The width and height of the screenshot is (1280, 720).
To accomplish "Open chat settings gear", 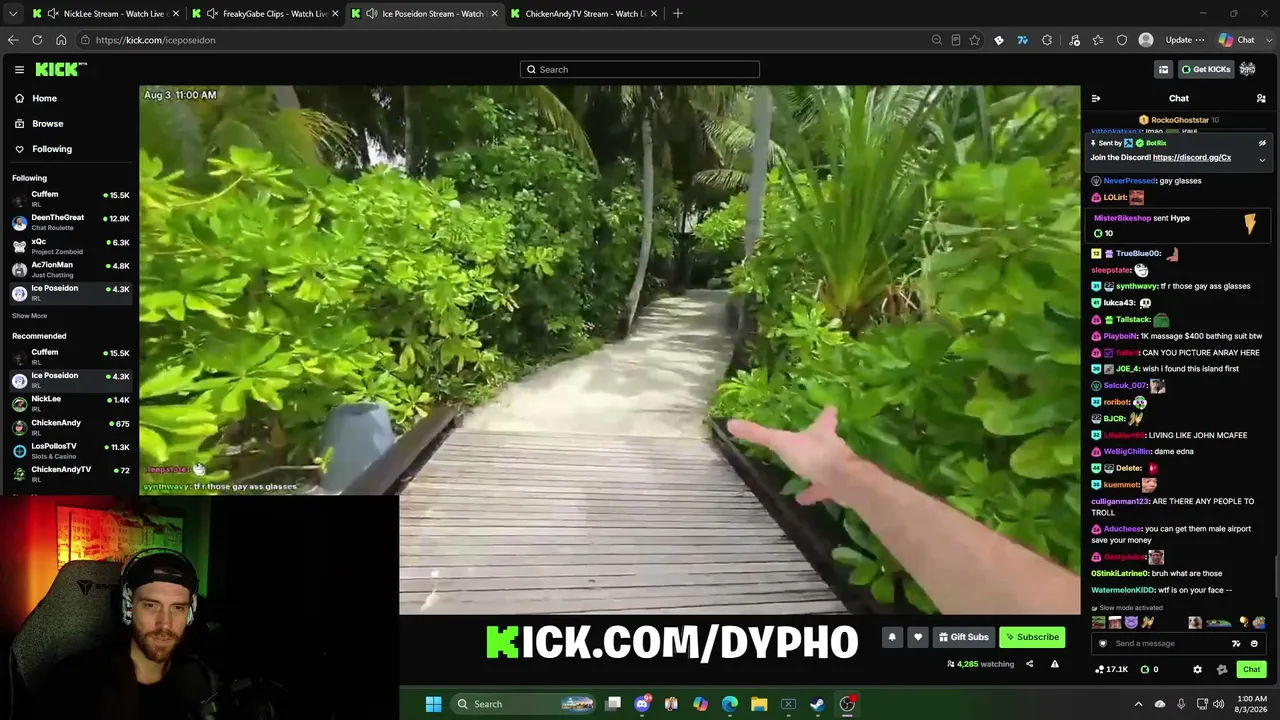I will click(x=1197, y=670).
